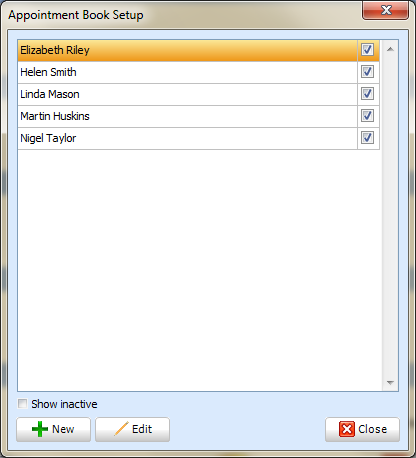The width and height of the screenshot is (416, 458).
Task: Click the red X icon on Close
Action: tap(347, 429)
